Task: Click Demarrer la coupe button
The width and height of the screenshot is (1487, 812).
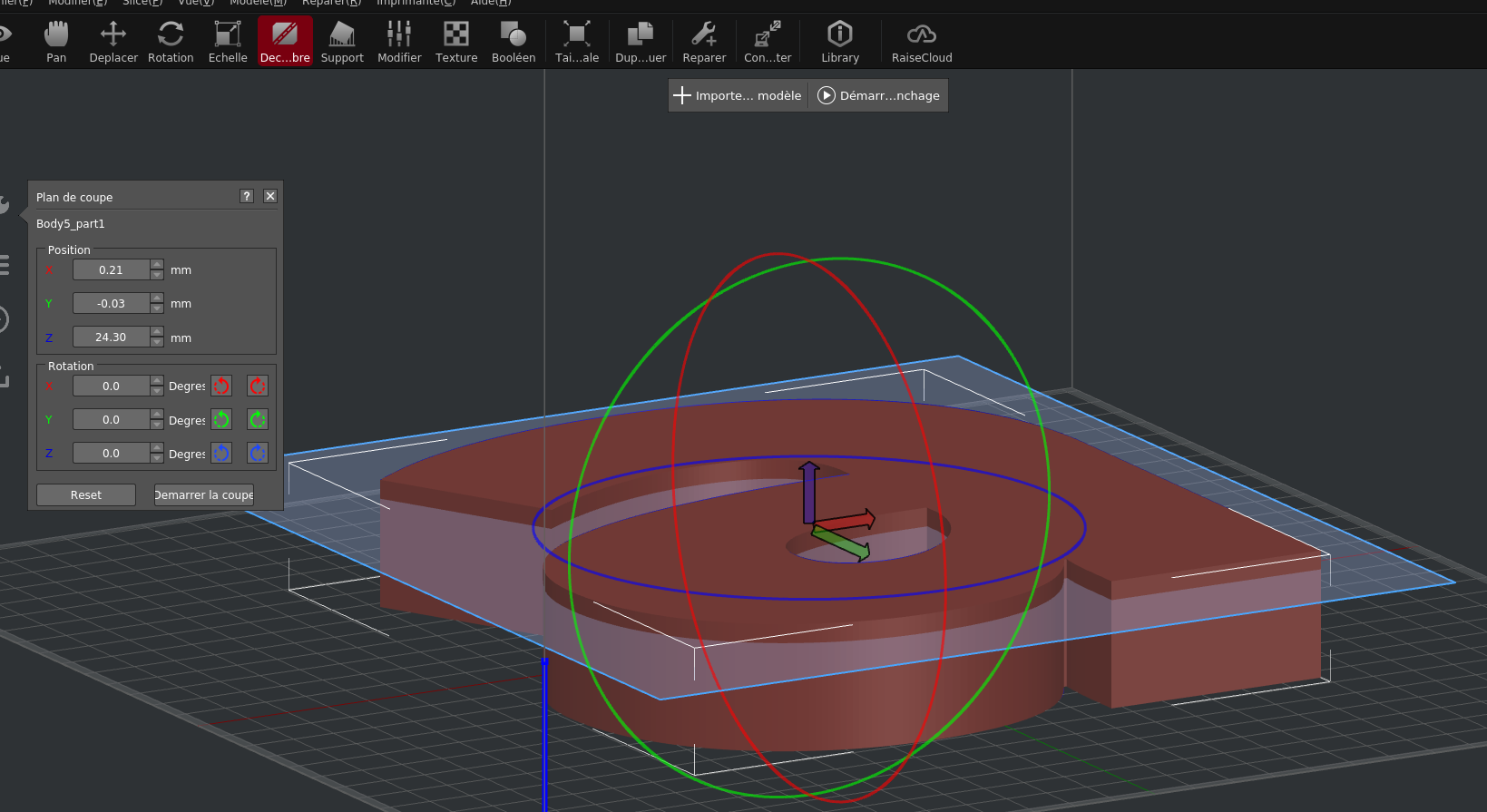Action: [204, 494]
